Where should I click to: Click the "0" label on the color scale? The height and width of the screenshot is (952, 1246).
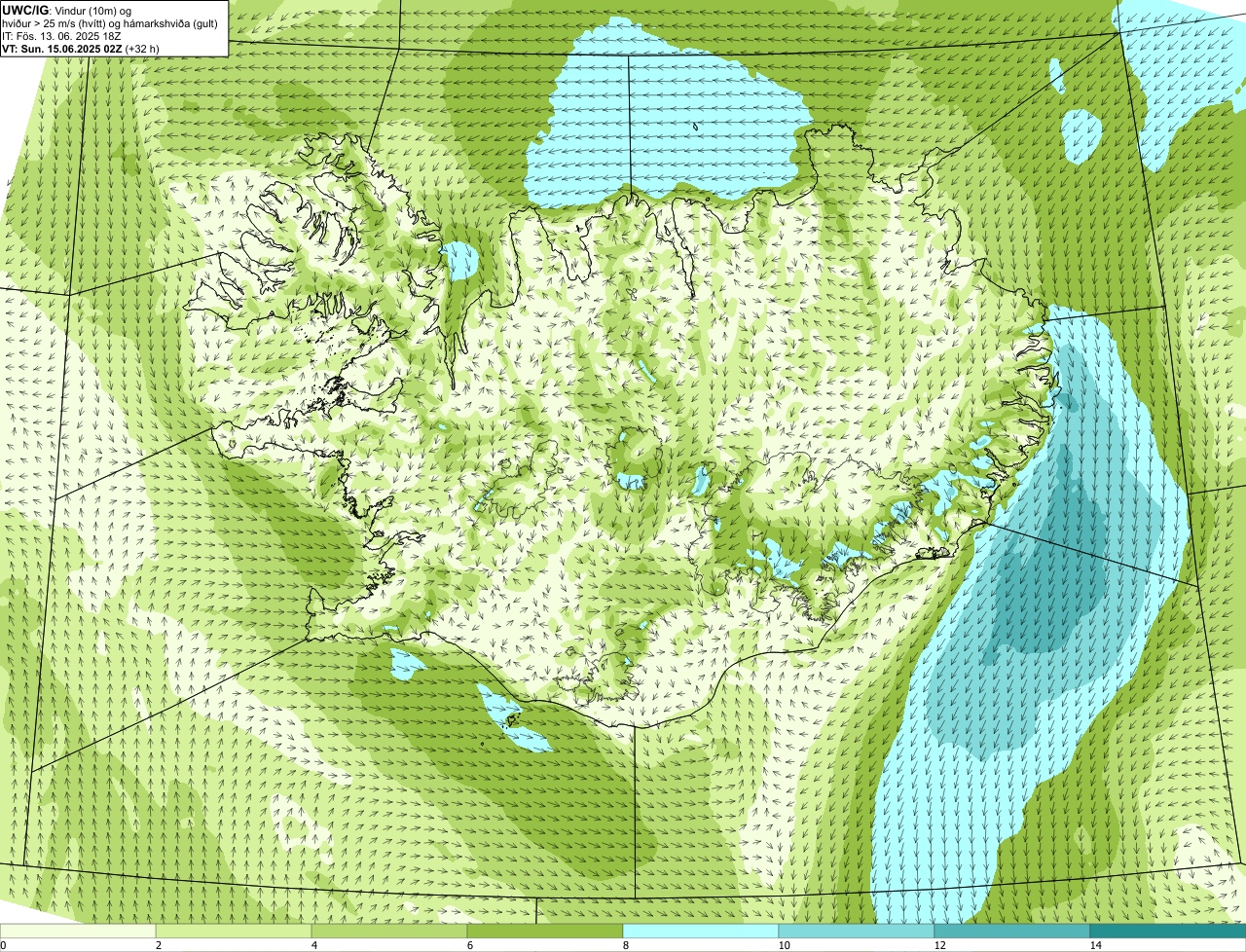tap(3, 945)
